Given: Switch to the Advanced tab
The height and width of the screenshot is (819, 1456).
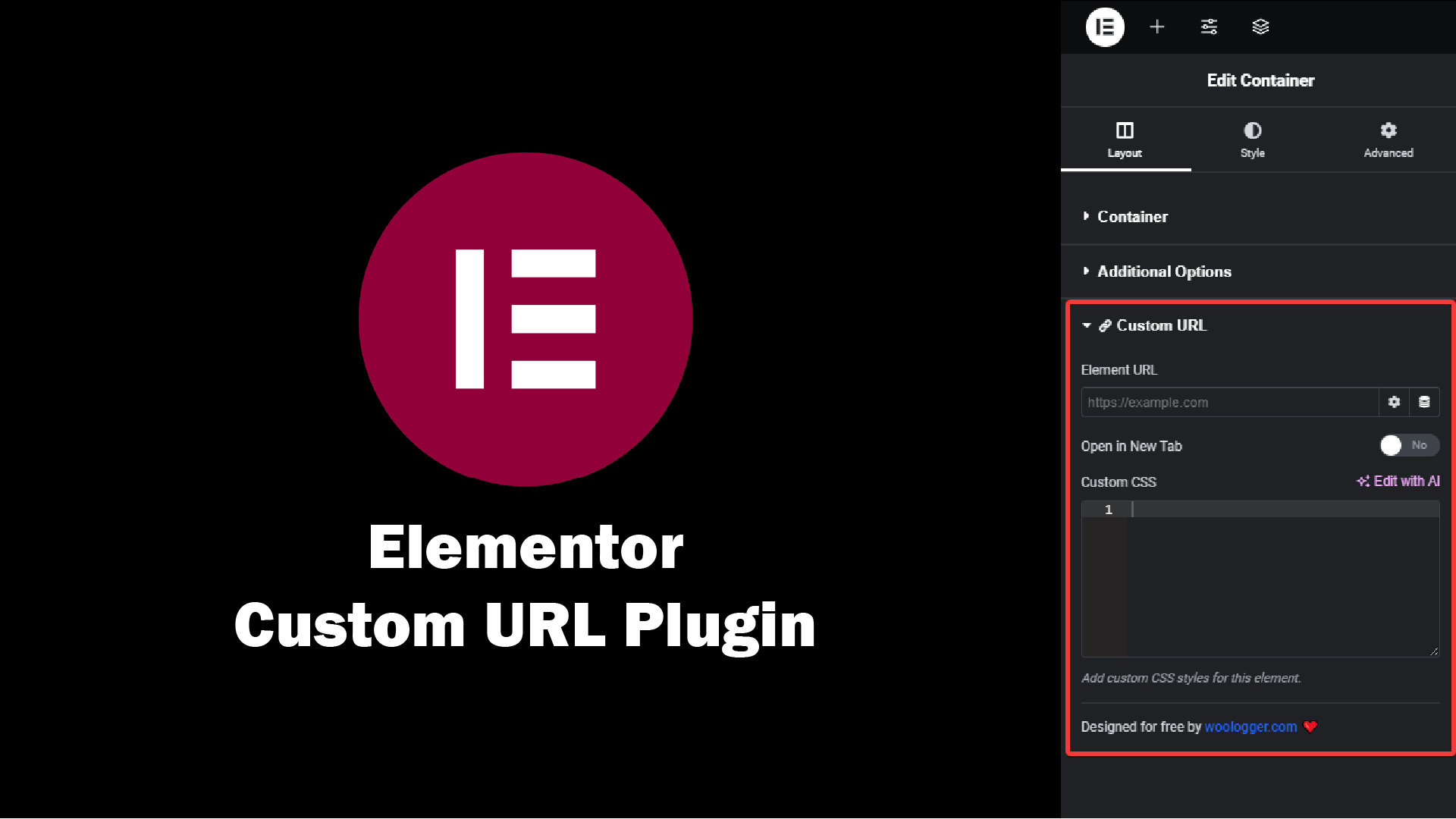Looking at the screenshot, I should 1388,140.
